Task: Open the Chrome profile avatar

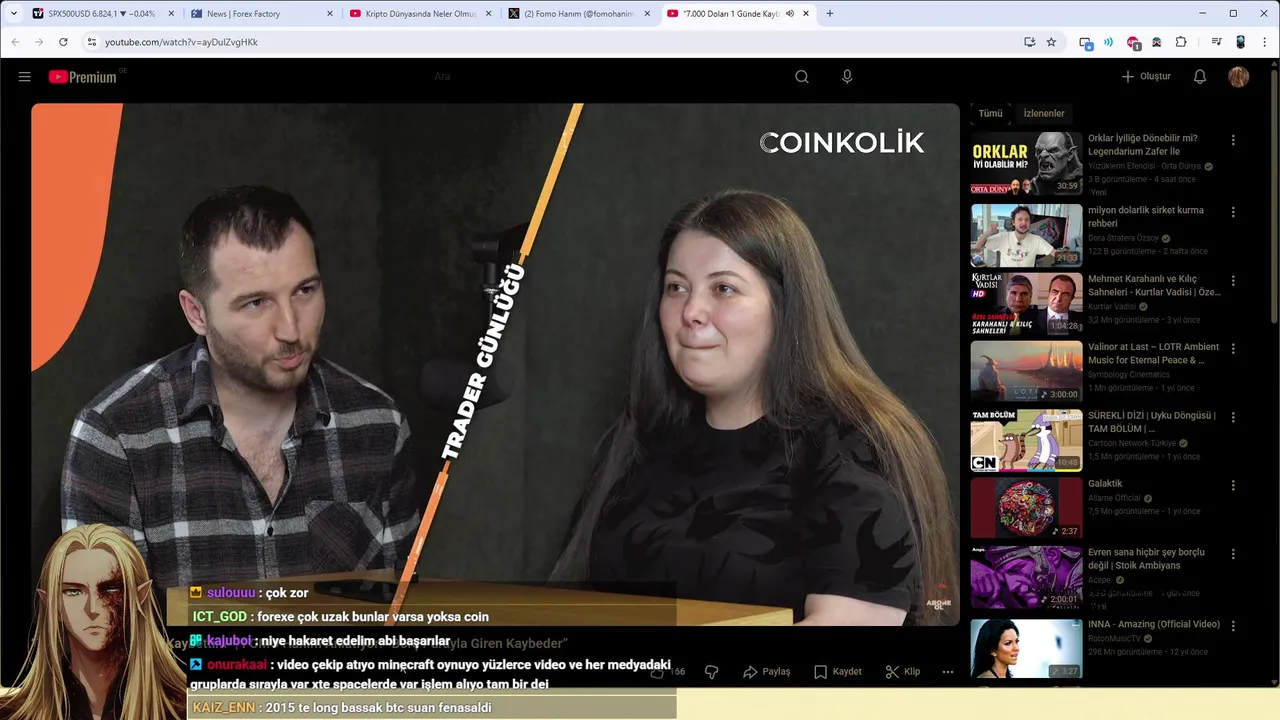Action: coord(1241,42)
